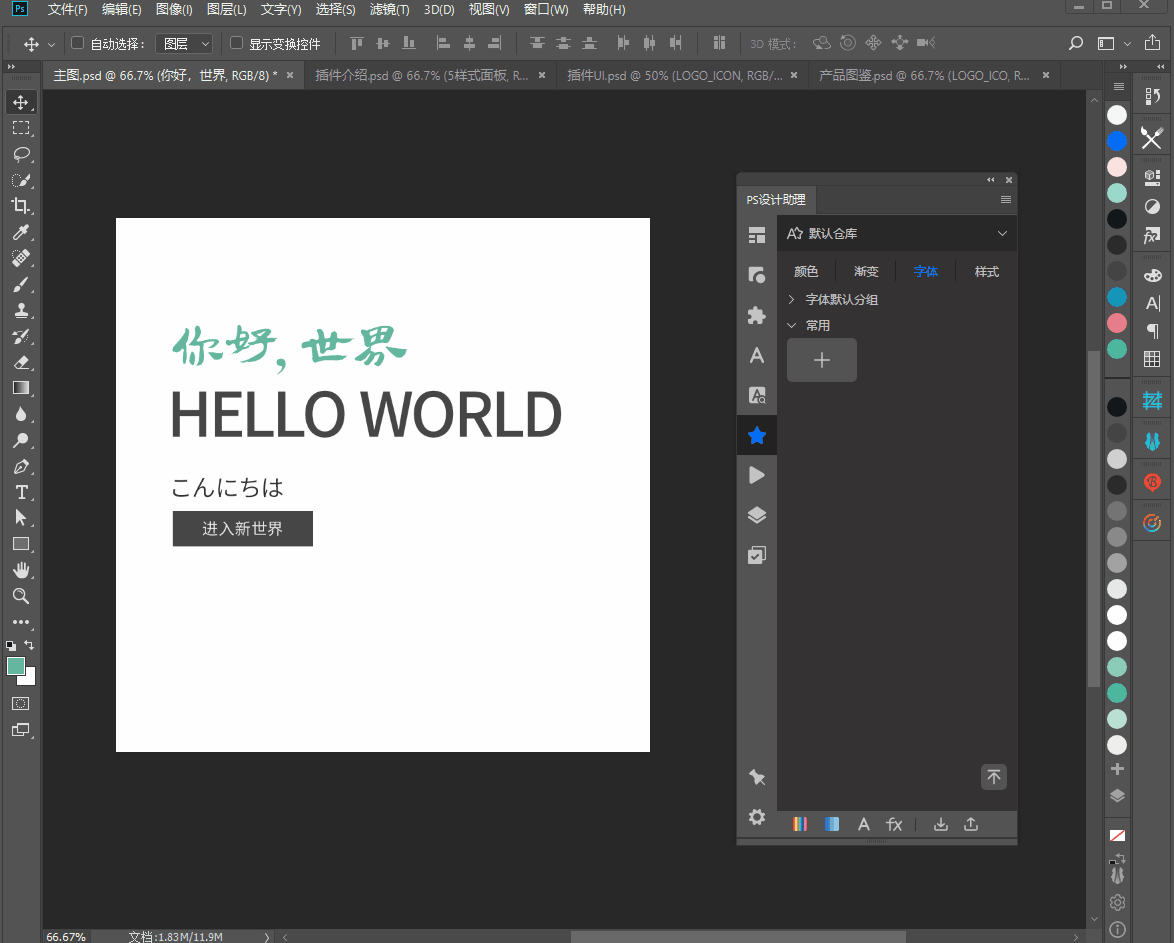1174x943 pixels.
Task: Click the export upload button in panel footer
Action: tap(971, 825)
